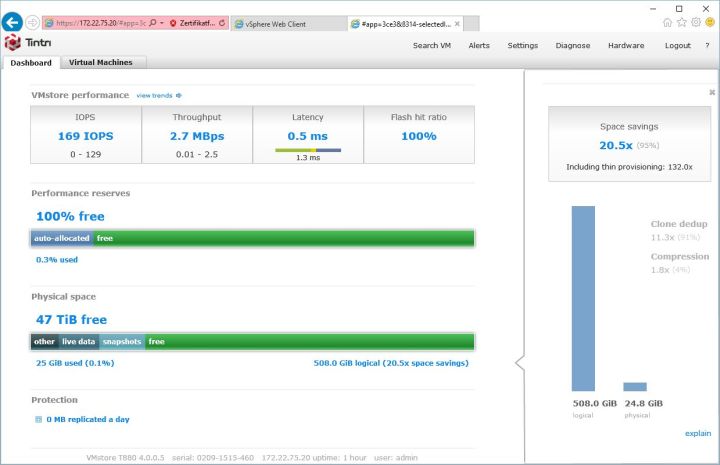Select the Dashboard tab
720x465 pixels.
pyautogui.click(x=31, y=62)
